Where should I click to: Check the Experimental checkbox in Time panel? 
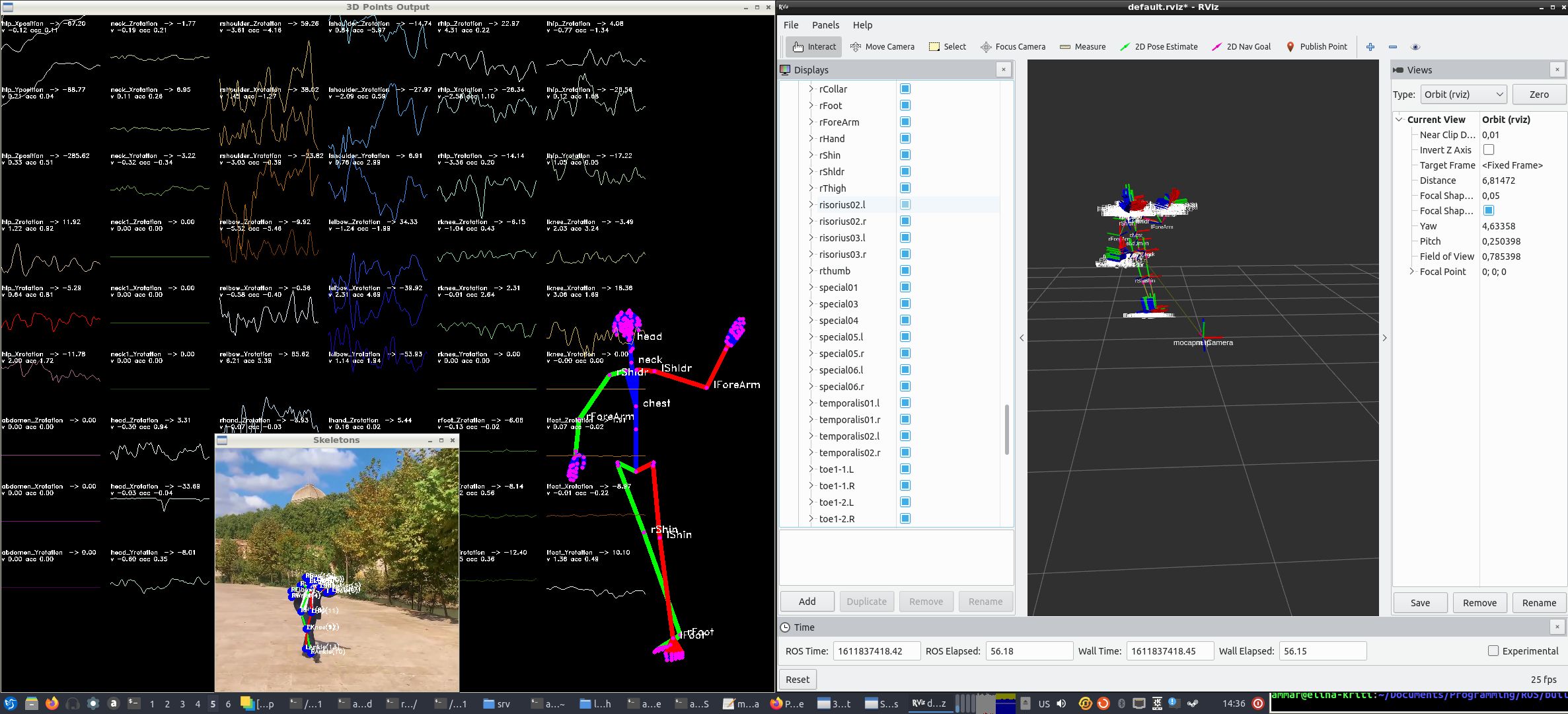coord(1492,651)
